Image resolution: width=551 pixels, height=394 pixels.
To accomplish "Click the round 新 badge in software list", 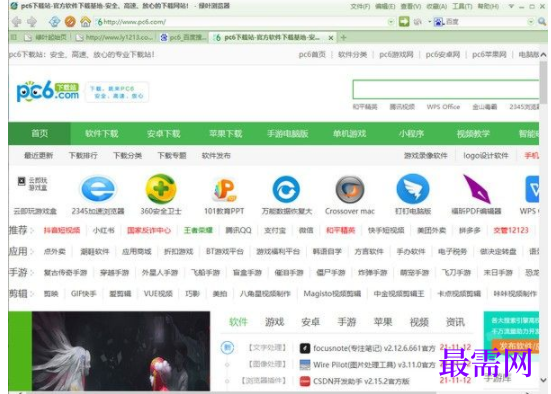I will 227,348.
